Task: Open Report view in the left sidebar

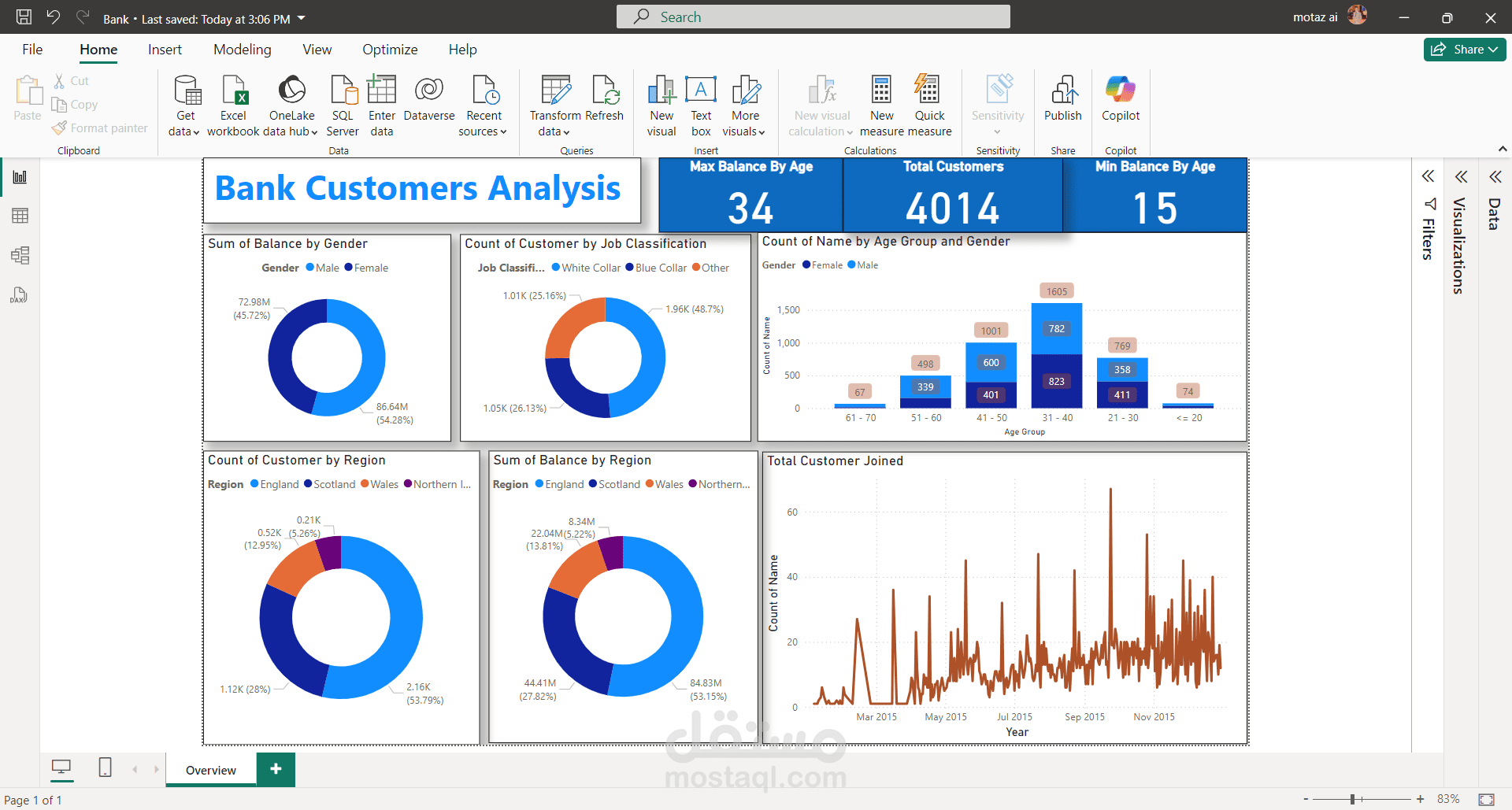Action: tap(20, 176)
